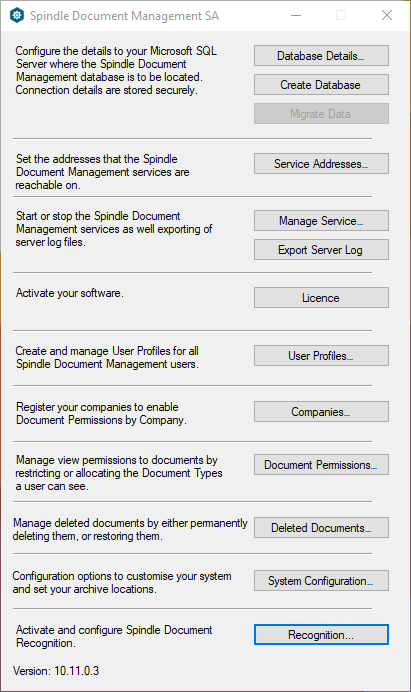Click the greyed-out Migrate Data button

(321, 114)
